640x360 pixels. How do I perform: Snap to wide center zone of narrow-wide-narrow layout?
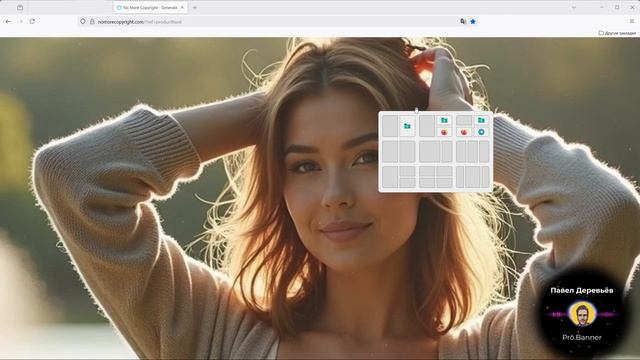(x=473, y=177)
